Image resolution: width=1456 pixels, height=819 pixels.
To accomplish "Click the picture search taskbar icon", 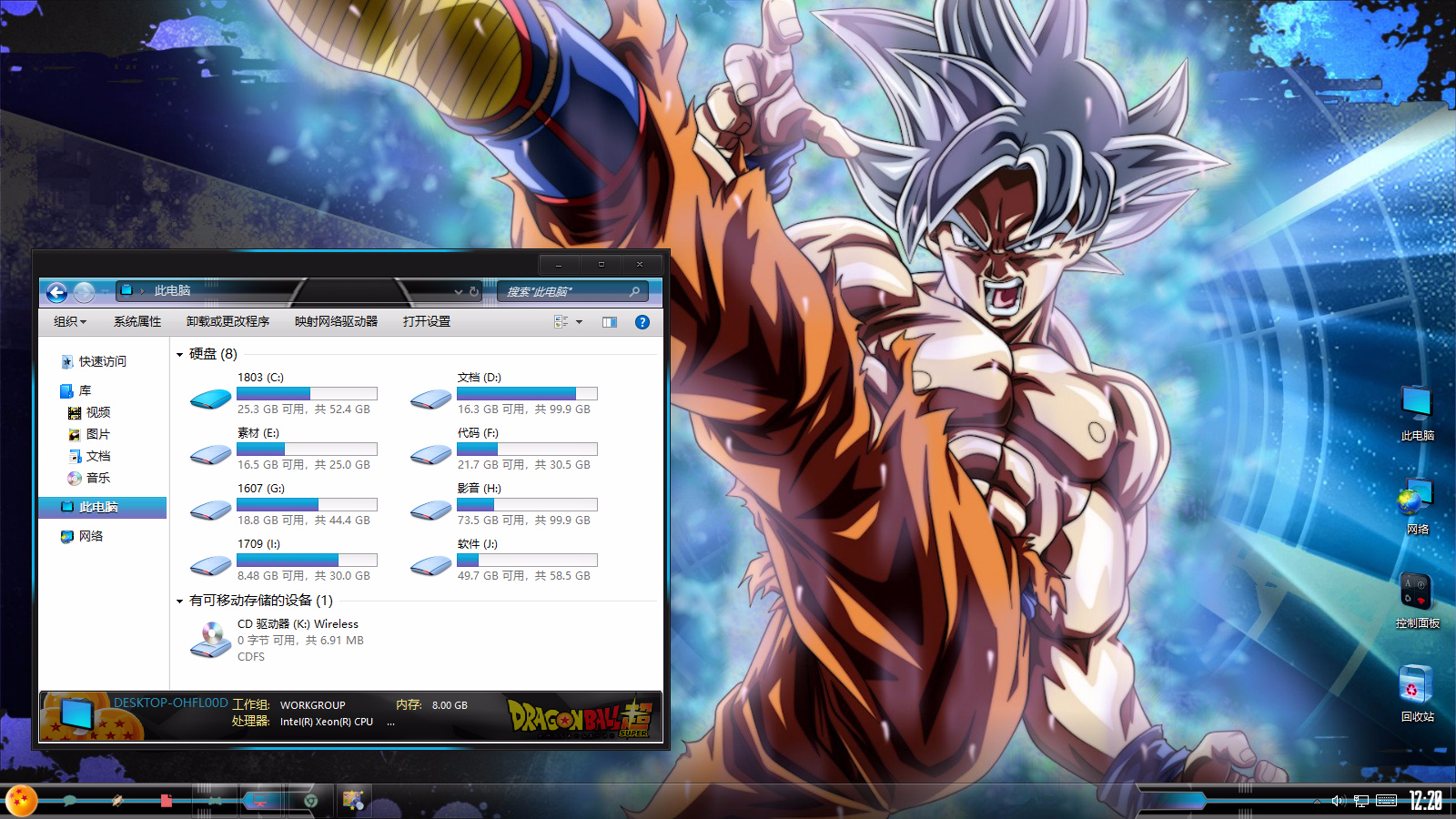I will pyautogui.click(x=353, y=801).
